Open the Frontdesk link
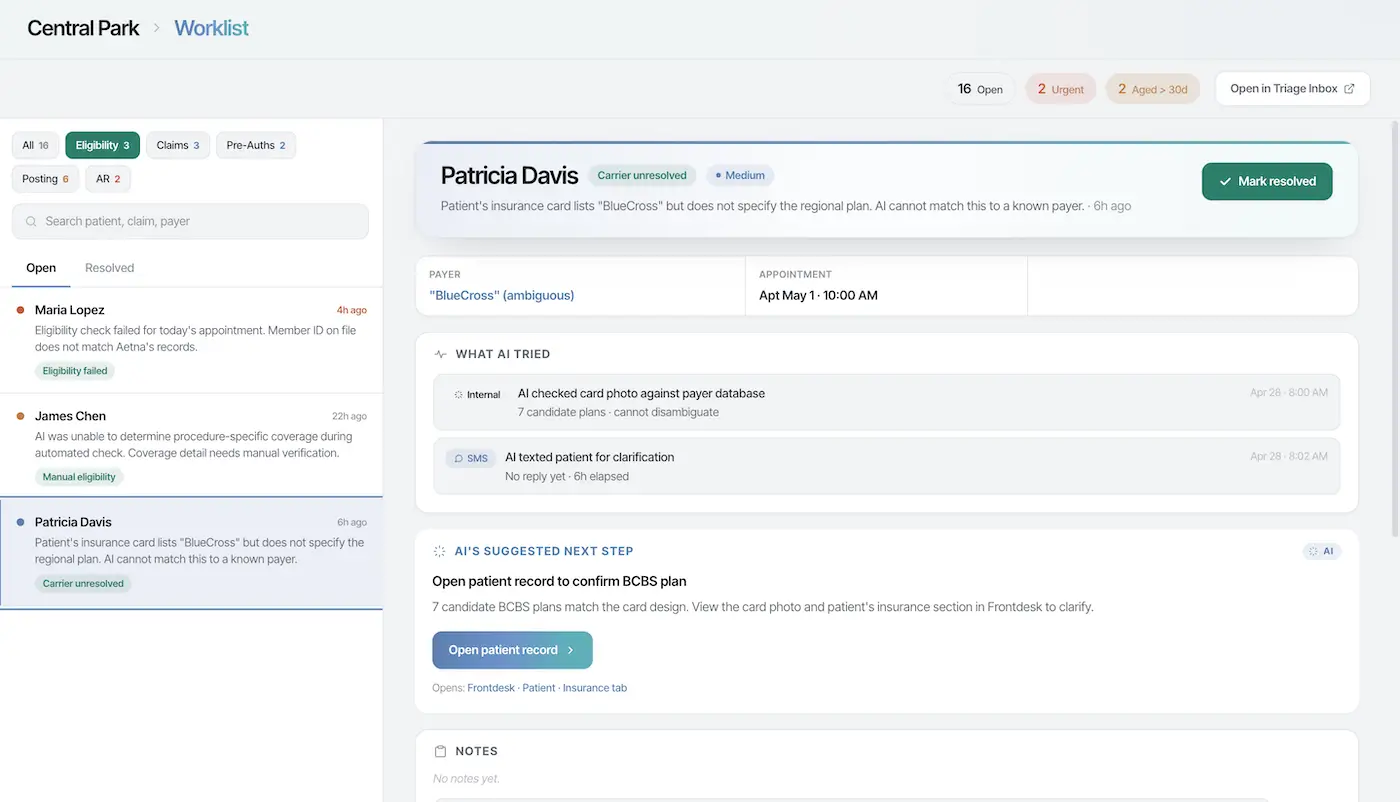This screenshot has height=802, width=1400. coord(491,688)
